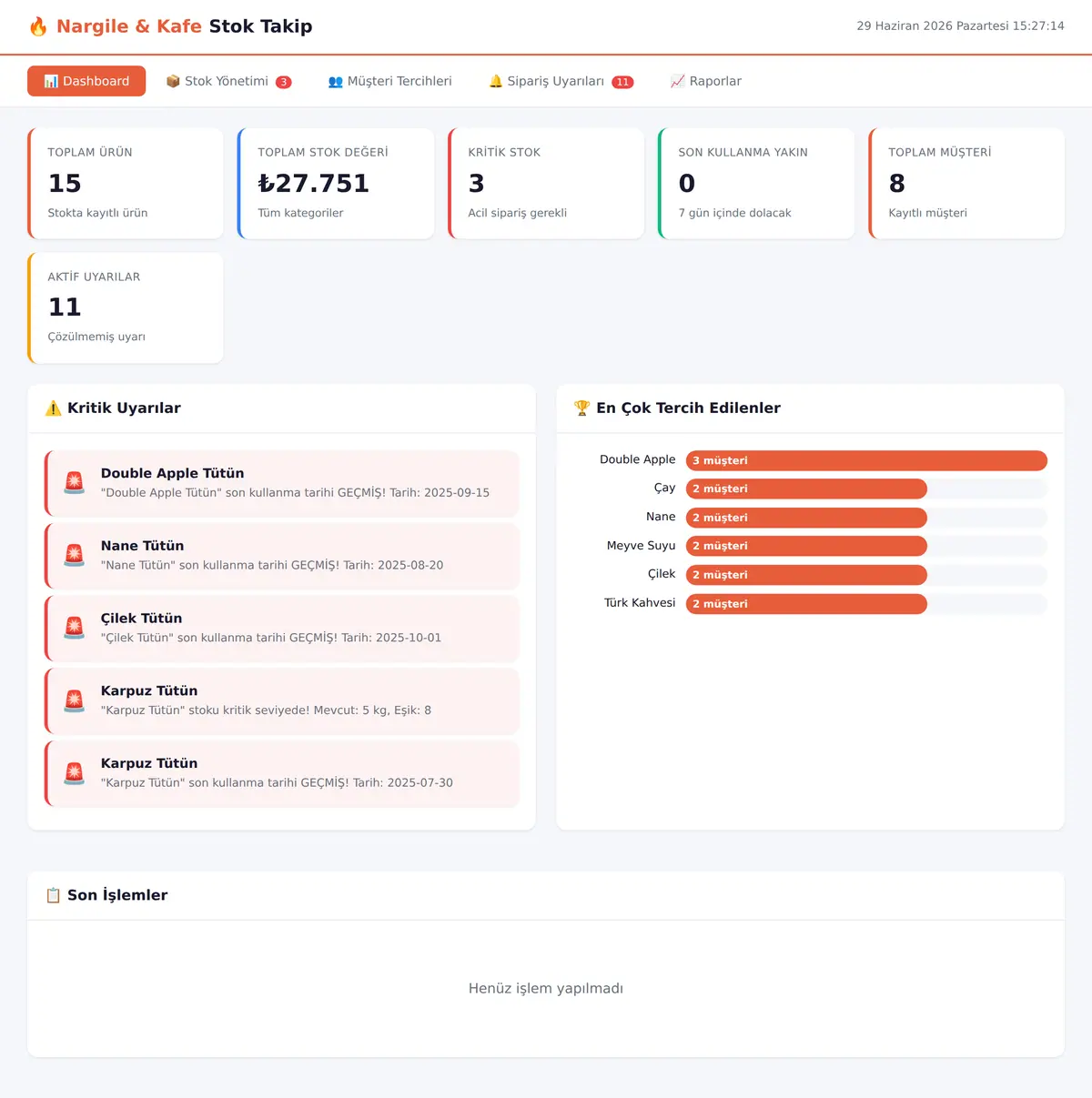The image size is (1092, 1098).
Task: Click the Çilek 2 müşteri preference bar
Action: (x=806, y=575)
